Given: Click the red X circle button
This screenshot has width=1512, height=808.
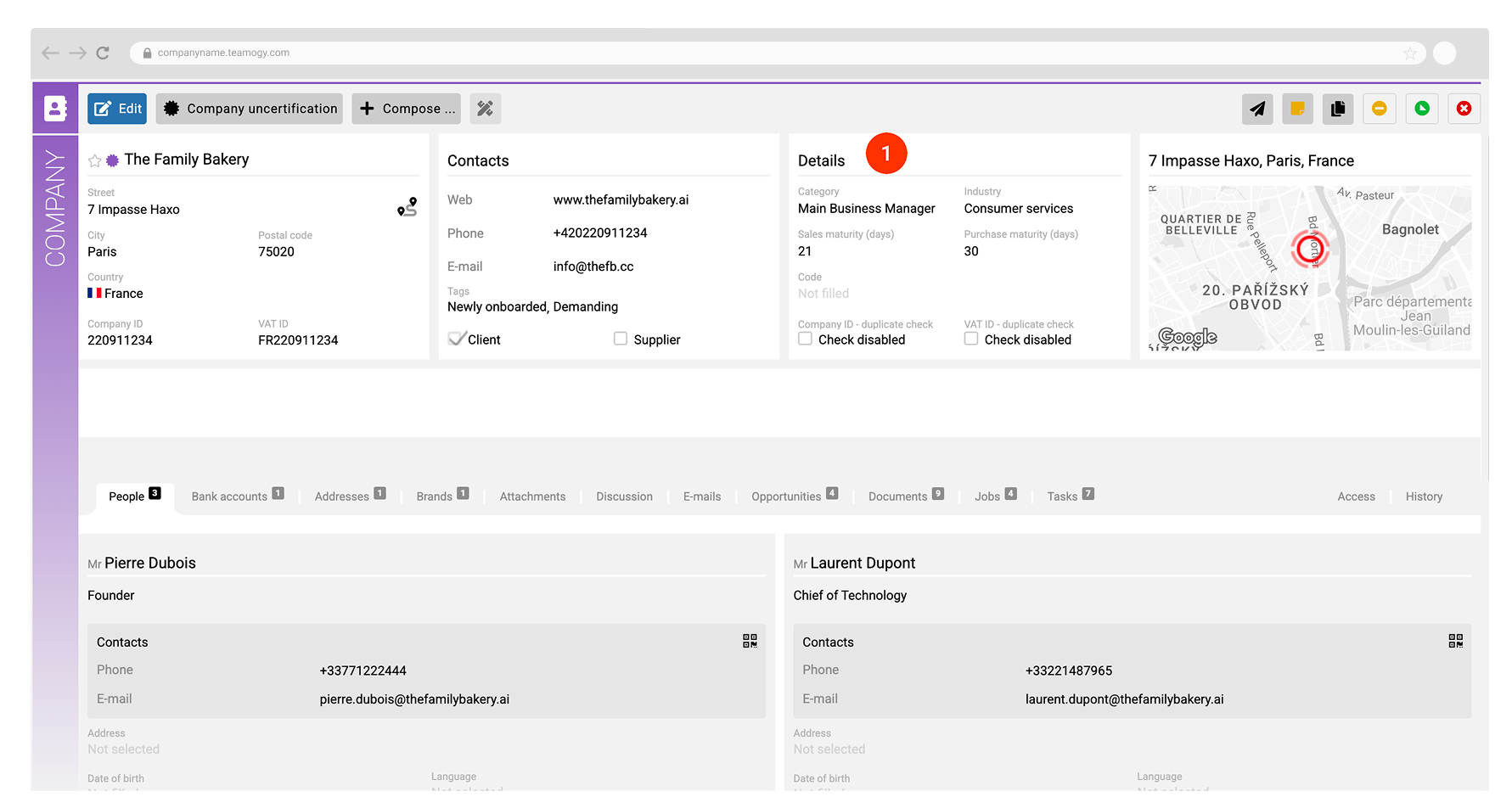Looking at the screenshot, I should click(x=1464, y=109).
